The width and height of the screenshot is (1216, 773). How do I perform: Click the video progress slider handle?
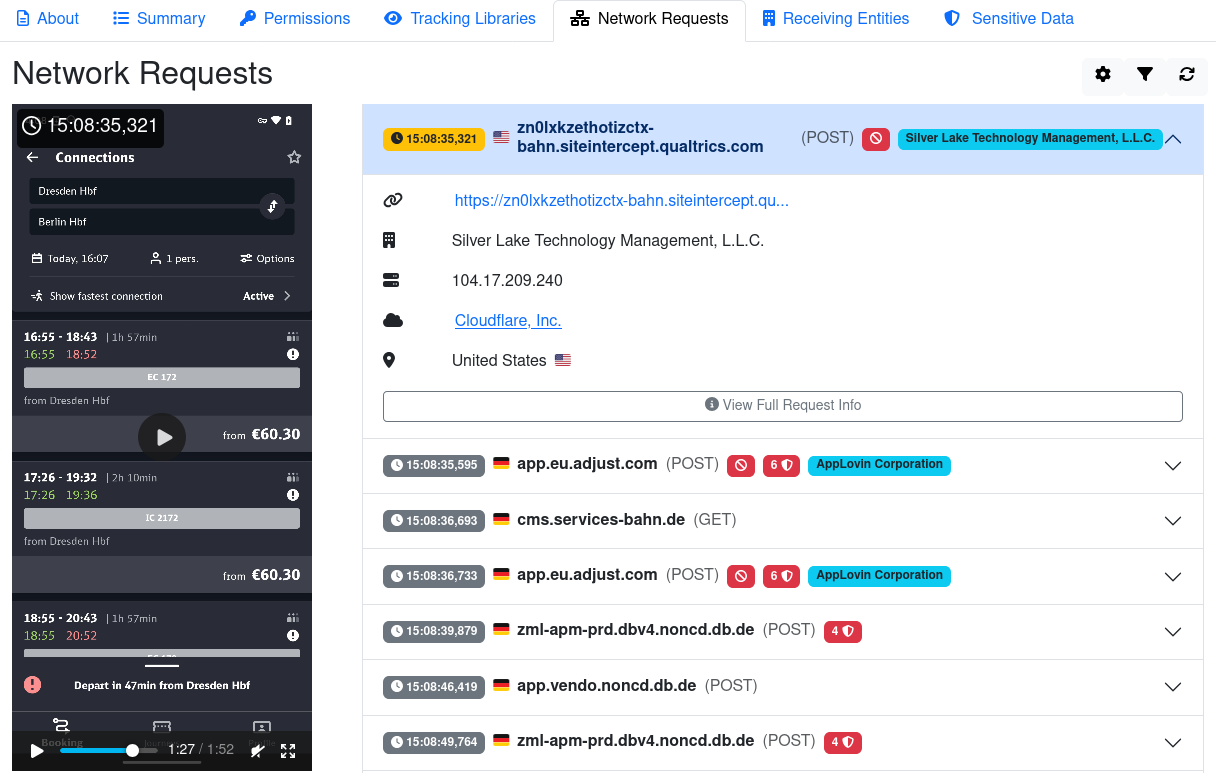132,750
